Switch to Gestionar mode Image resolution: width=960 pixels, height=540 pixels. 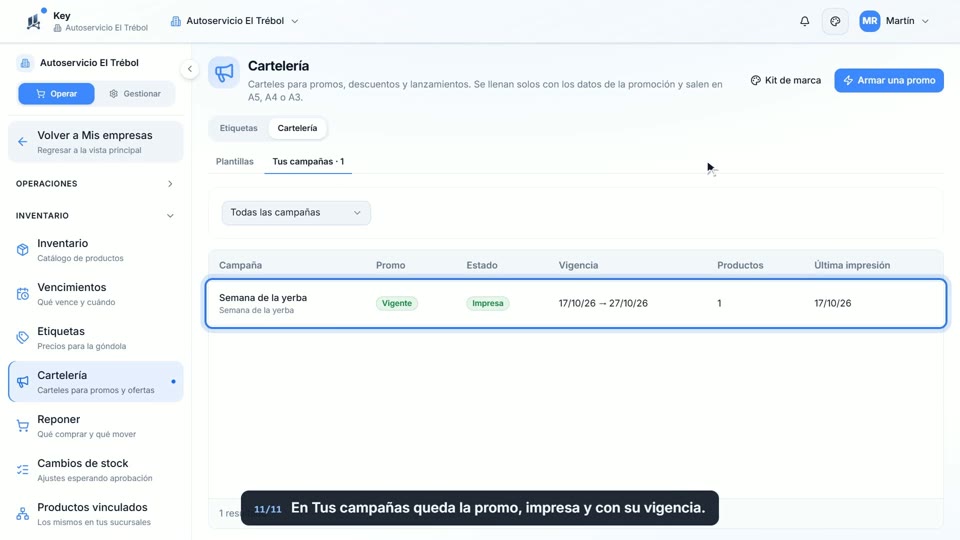pos(135,94)
